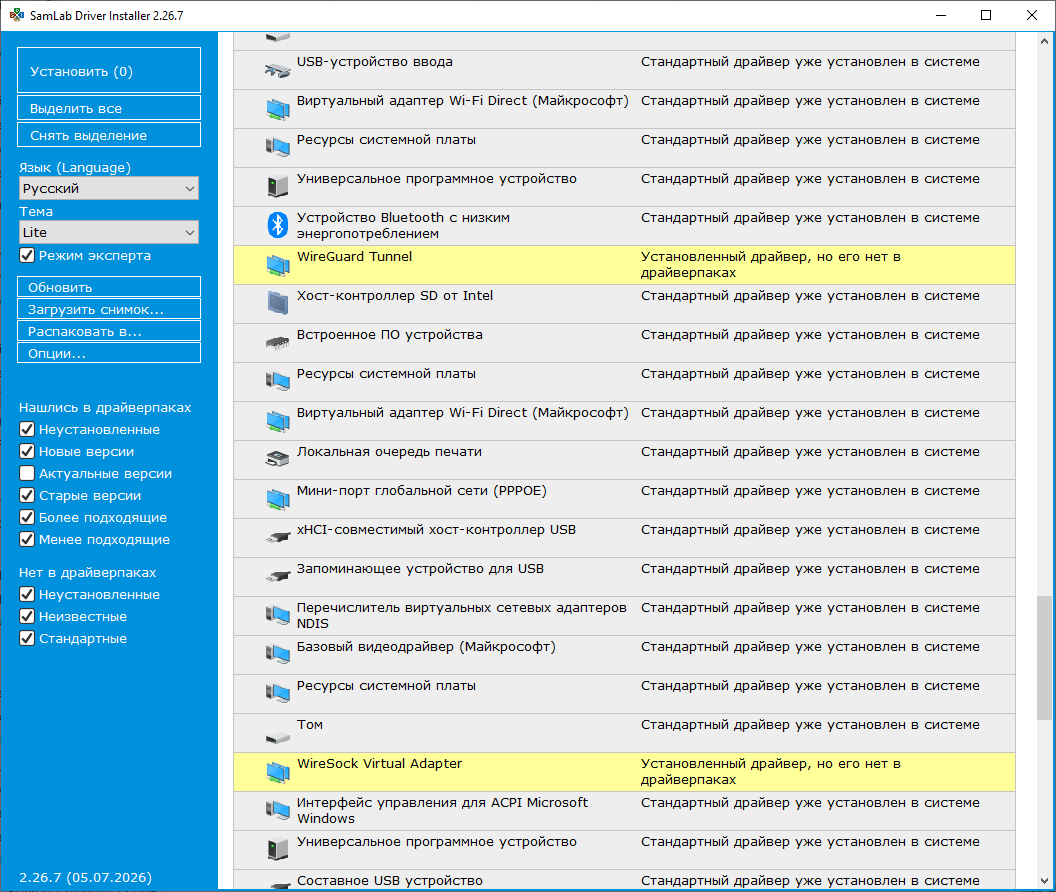Click WireGuard's Установленный драйвер status text
Image resolution: width=1056 pixels, height=892 pixels.
coord(770,265)
